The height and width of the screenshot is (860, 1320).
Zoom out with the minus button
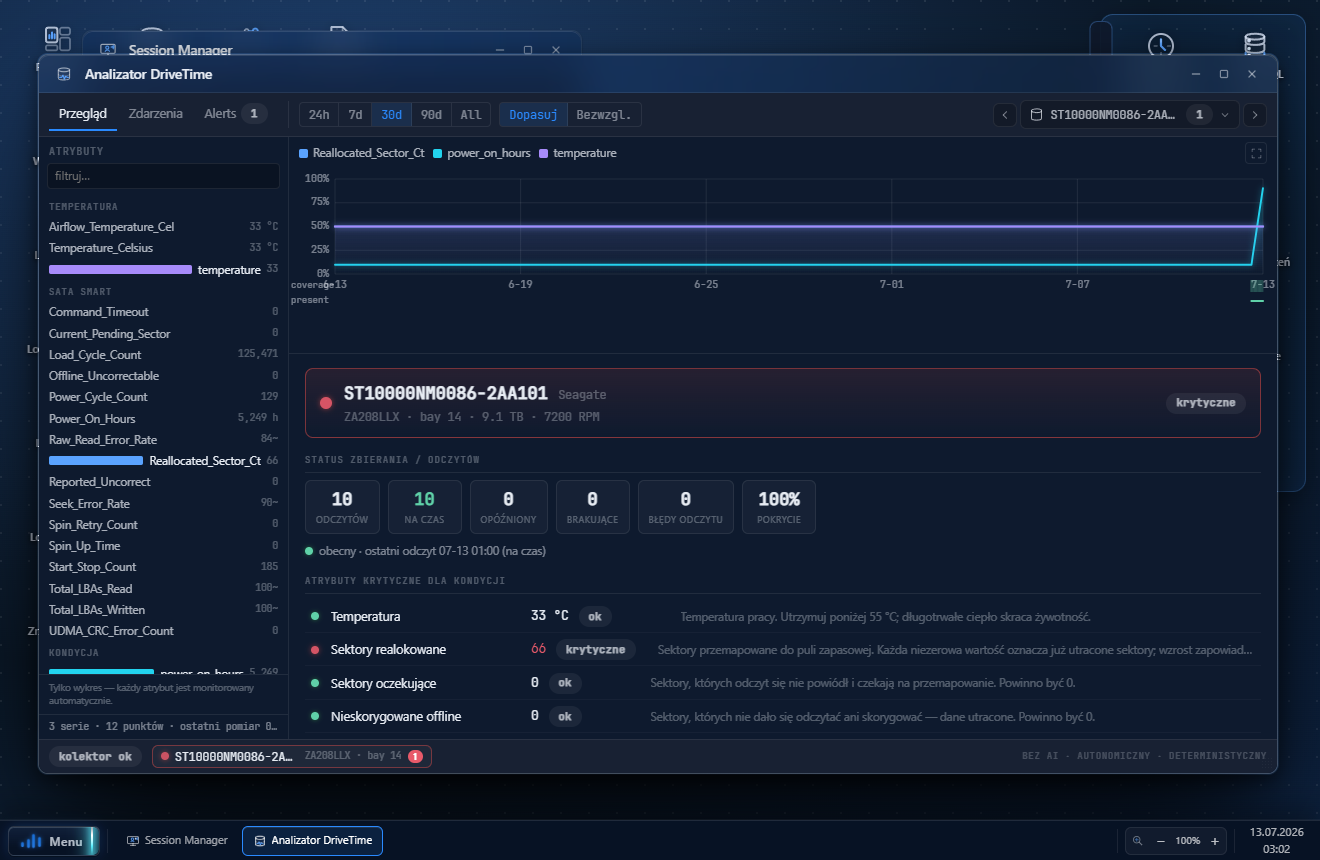(1160, 841)
